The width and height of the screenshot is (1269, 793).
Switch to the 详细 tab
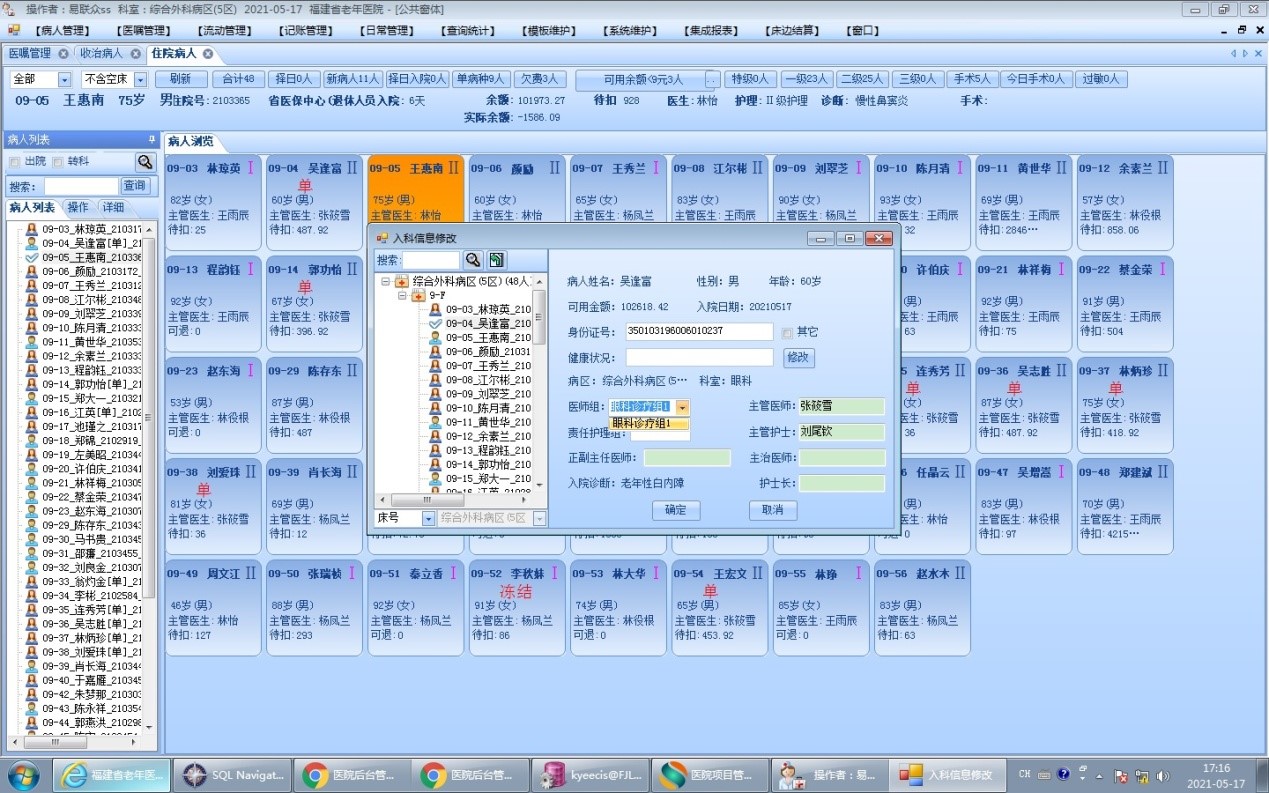tap(112, 207)
